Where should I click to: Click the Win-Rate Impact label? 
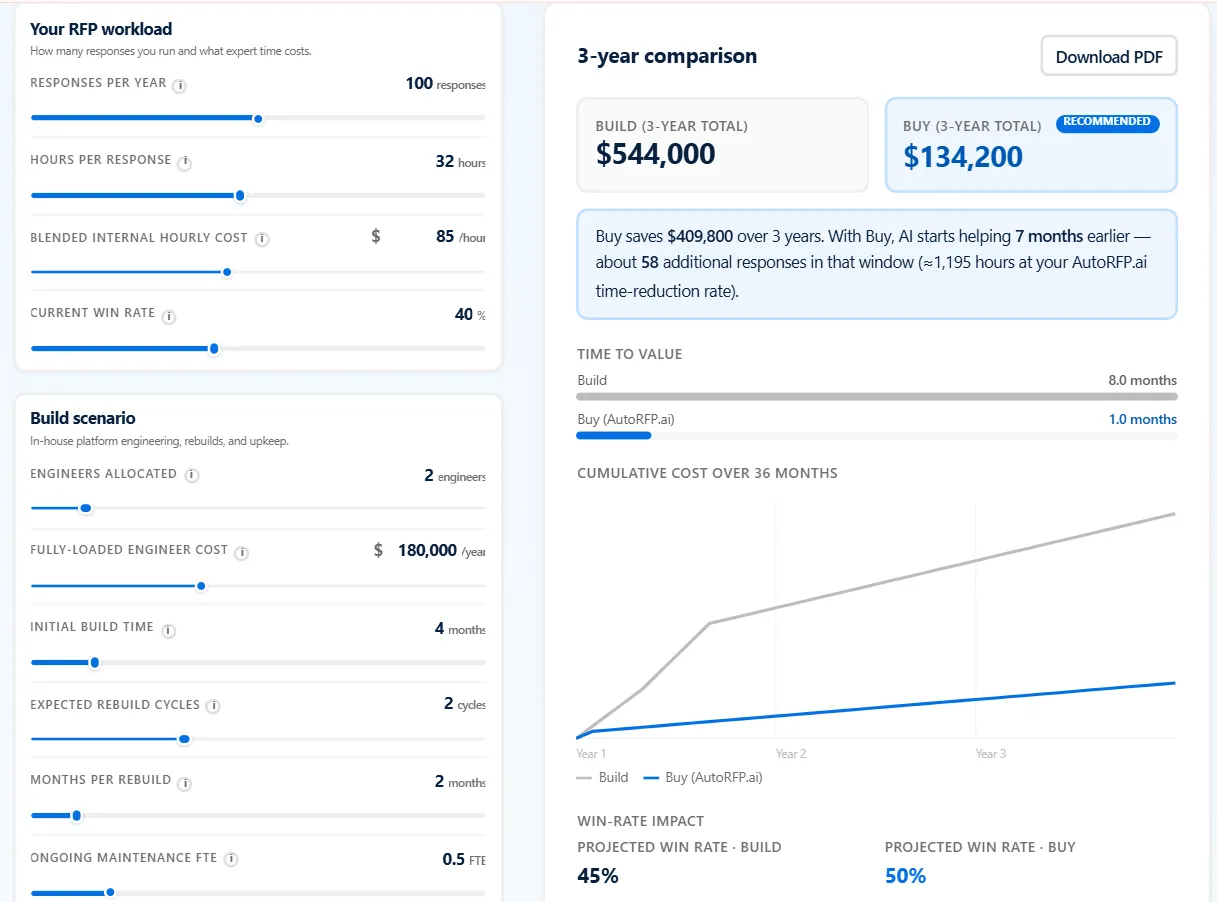pyautogui.click(x=640, y=821)
